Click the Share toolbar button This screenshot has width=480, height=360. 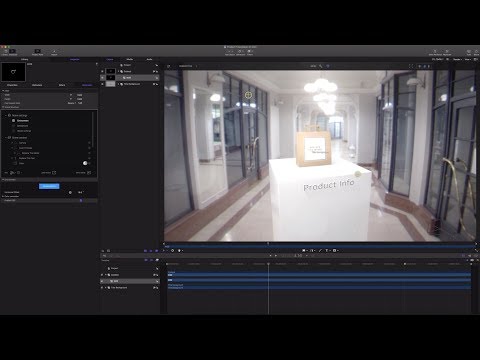(476, 52)
